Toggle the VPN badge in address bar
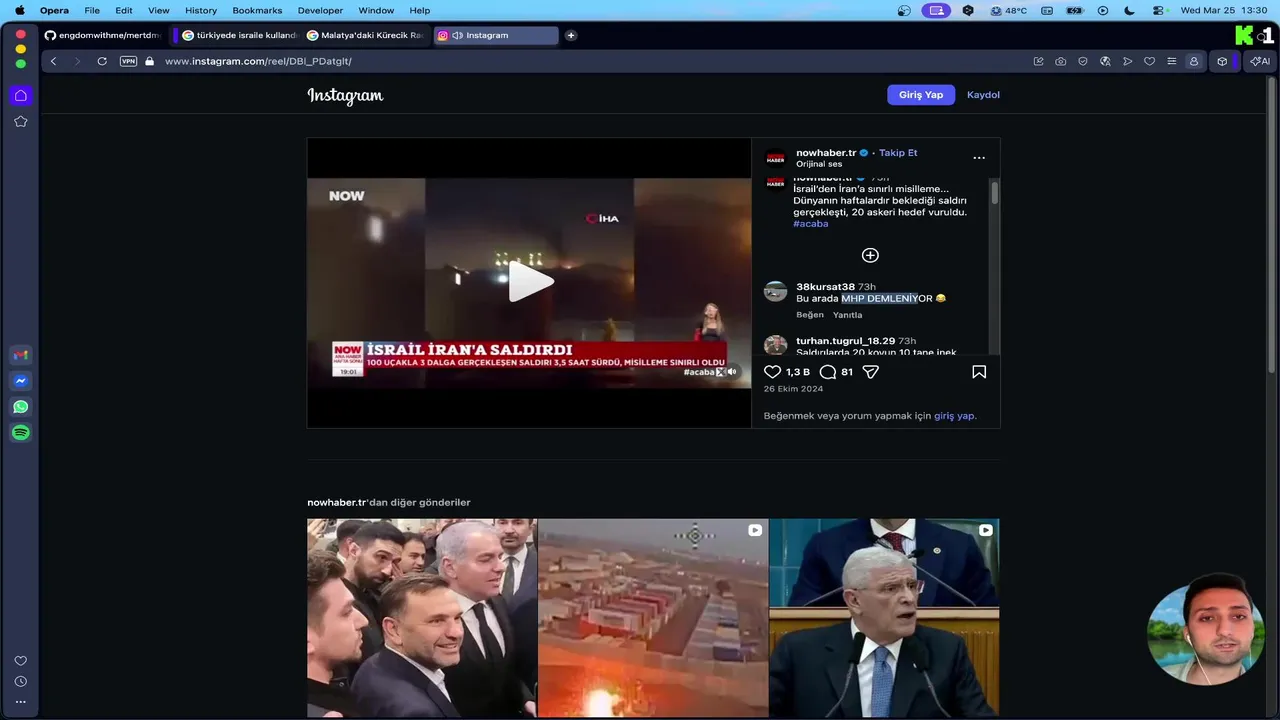 coord(128,61)
